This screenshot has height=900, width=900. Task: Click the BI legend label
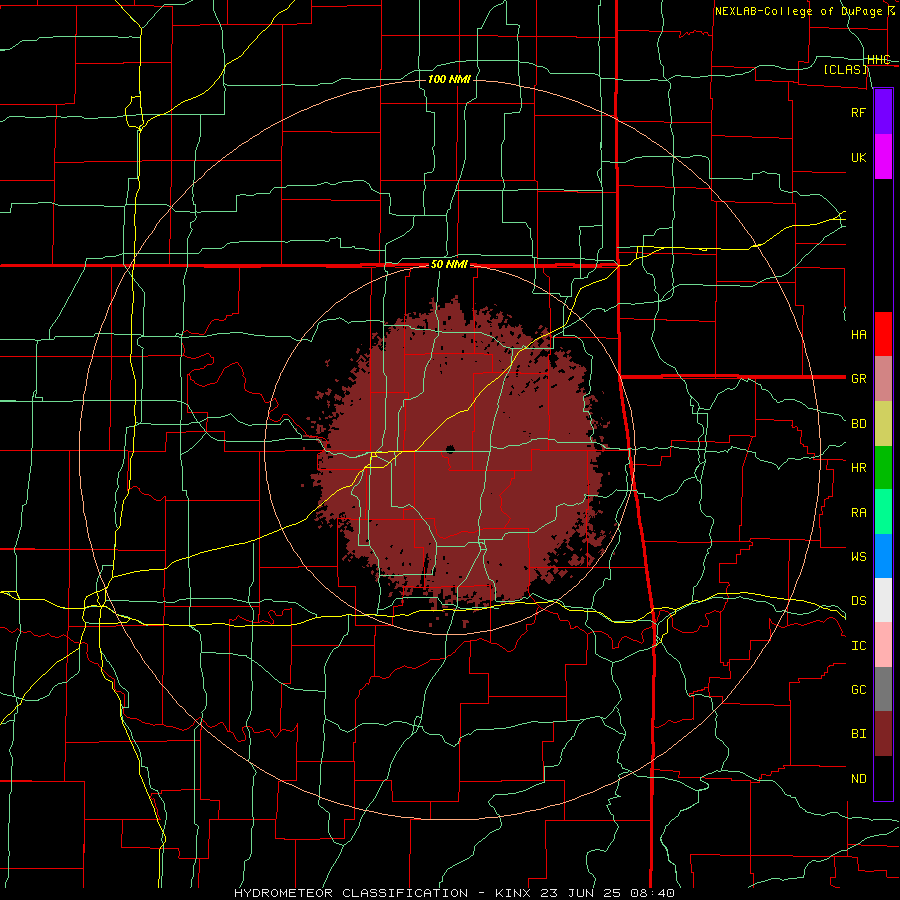click(858, 734)
